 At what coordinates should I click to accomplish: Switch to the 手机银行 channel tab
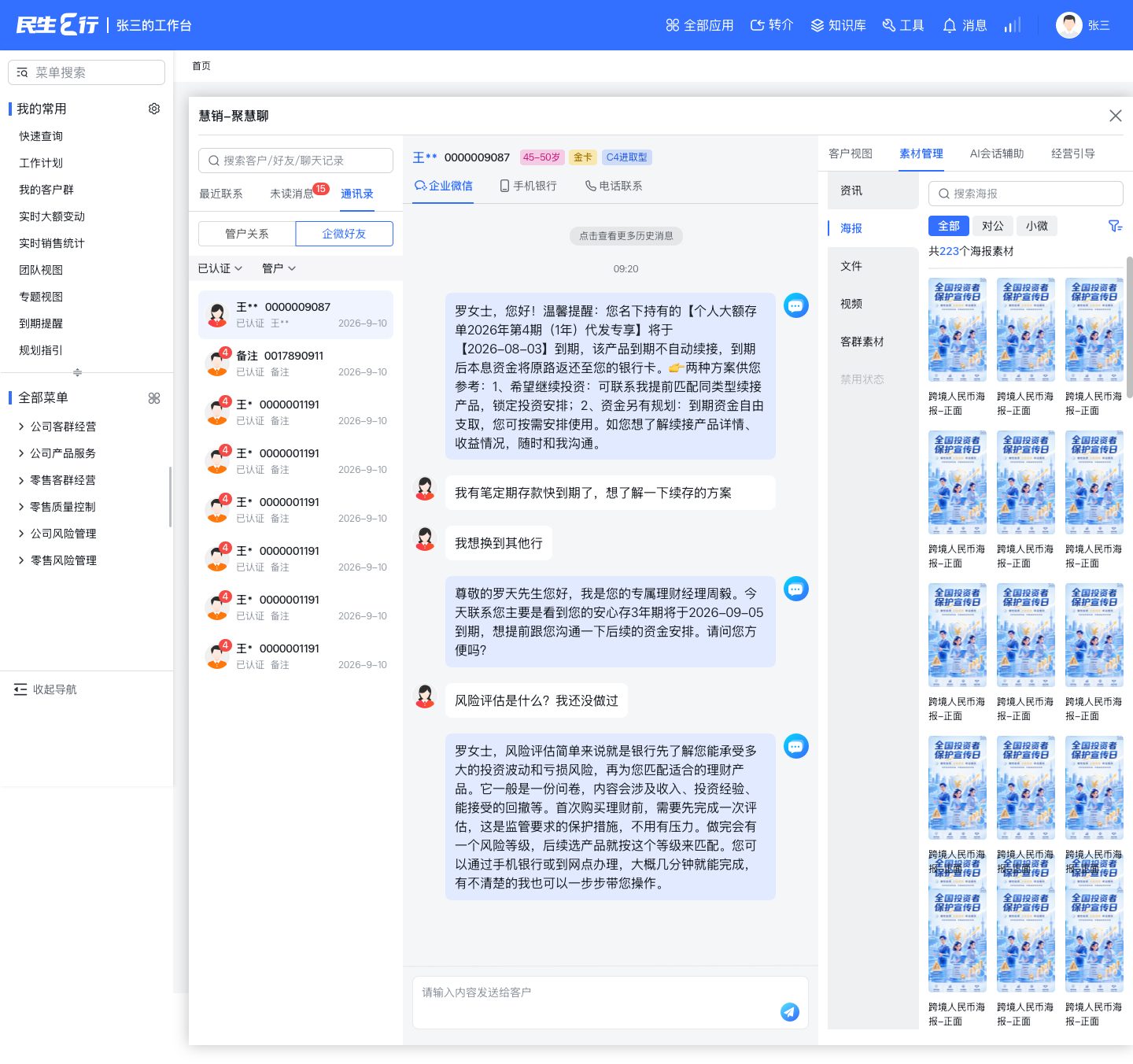[529, 186]
